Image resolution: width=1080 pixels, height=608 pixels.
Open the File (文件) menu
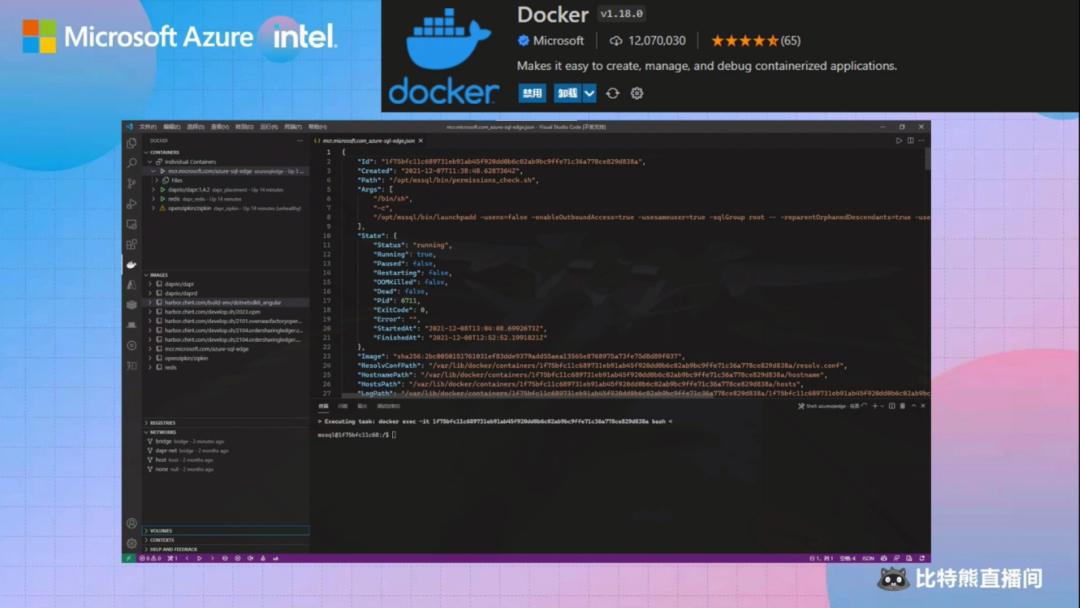[x=147, y=127]
